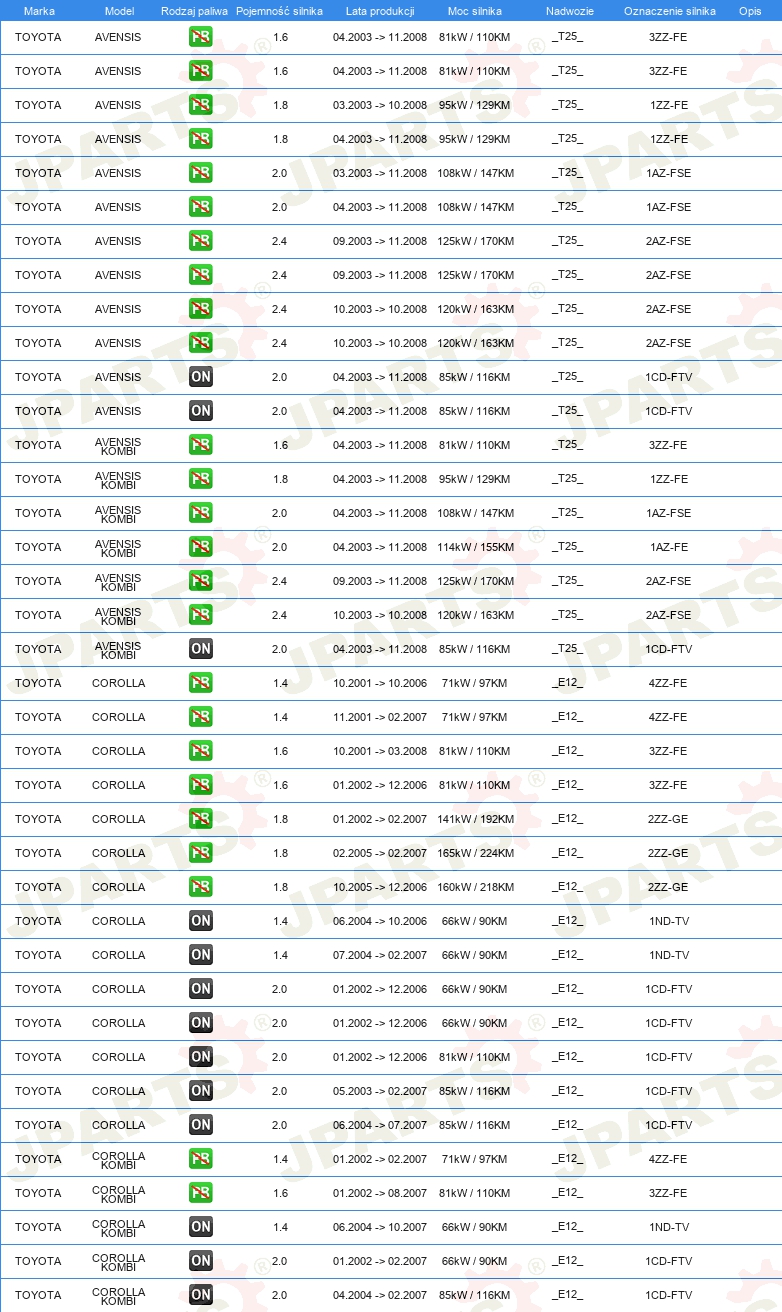Select production dates 06.2004 -> 07.2007
Viewport: 782px width, 1312px height.
(x=380, y=1125)
